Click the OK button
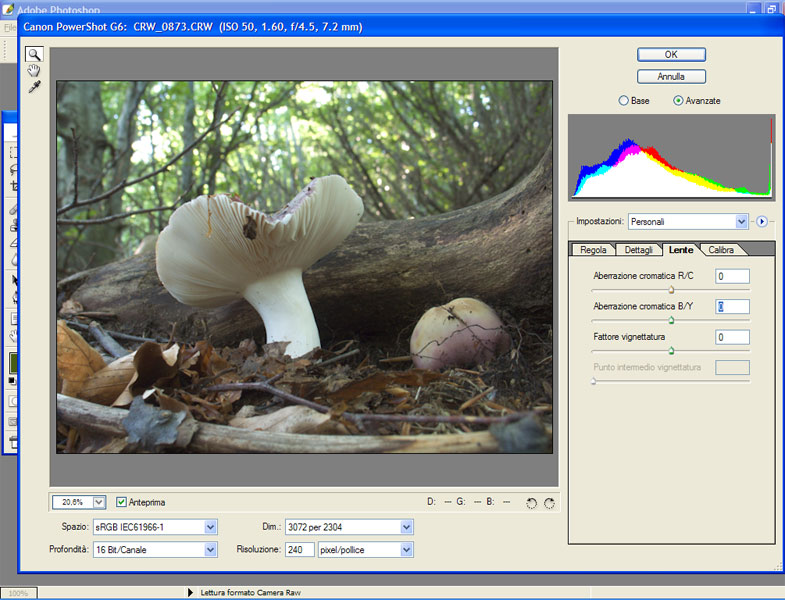 coord(671,54)
